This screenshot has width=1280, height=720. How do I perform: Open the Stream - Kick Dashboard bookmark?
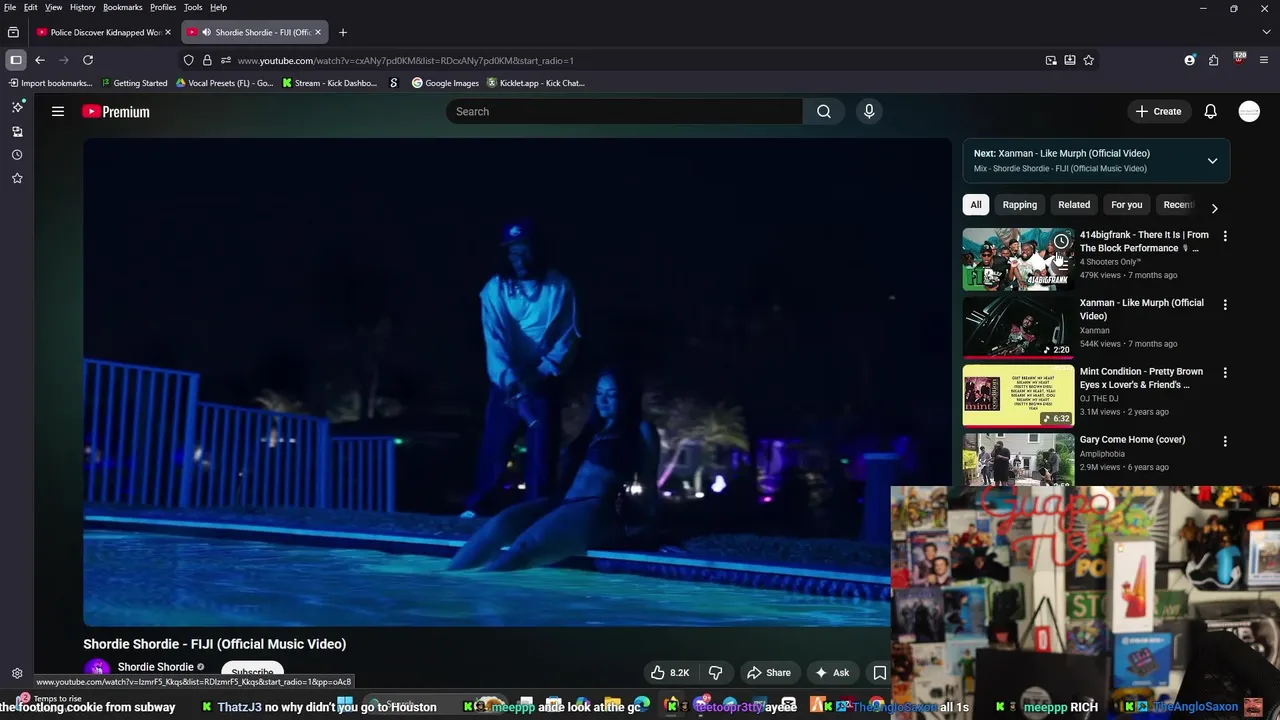coord(329,83)
